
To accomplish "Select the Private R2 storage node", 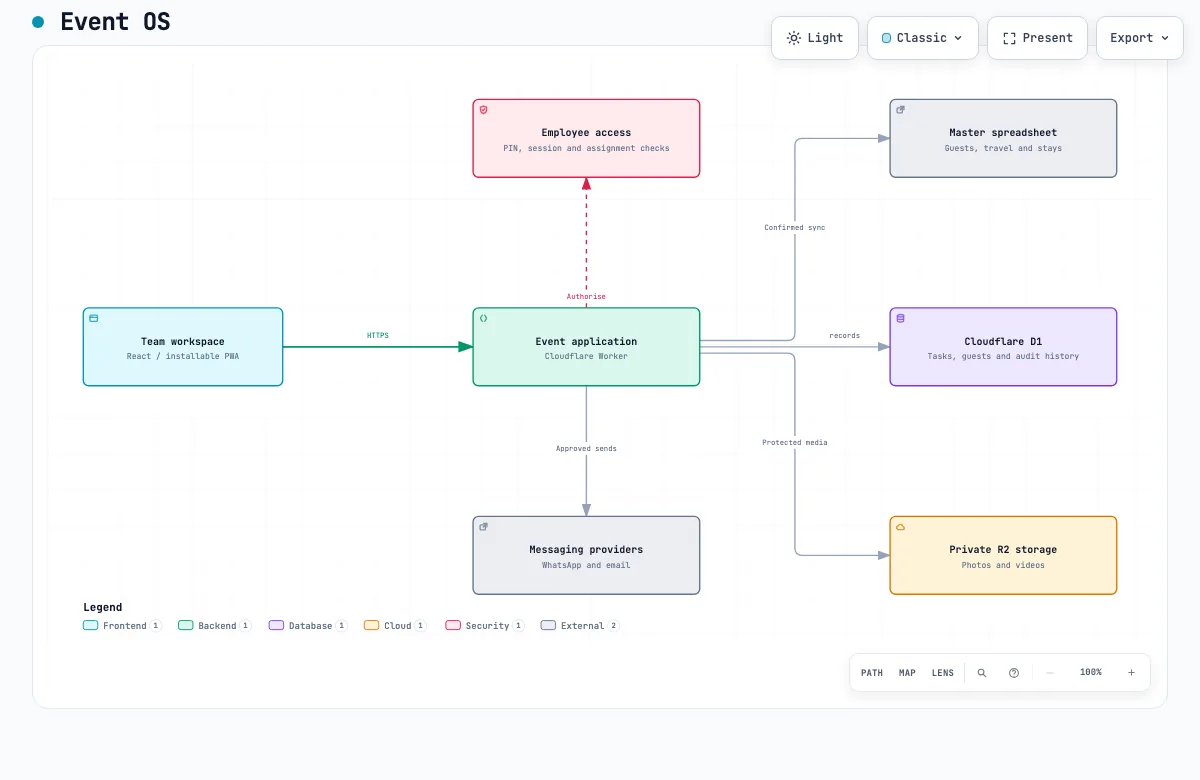I will [x=1003, y=555].
